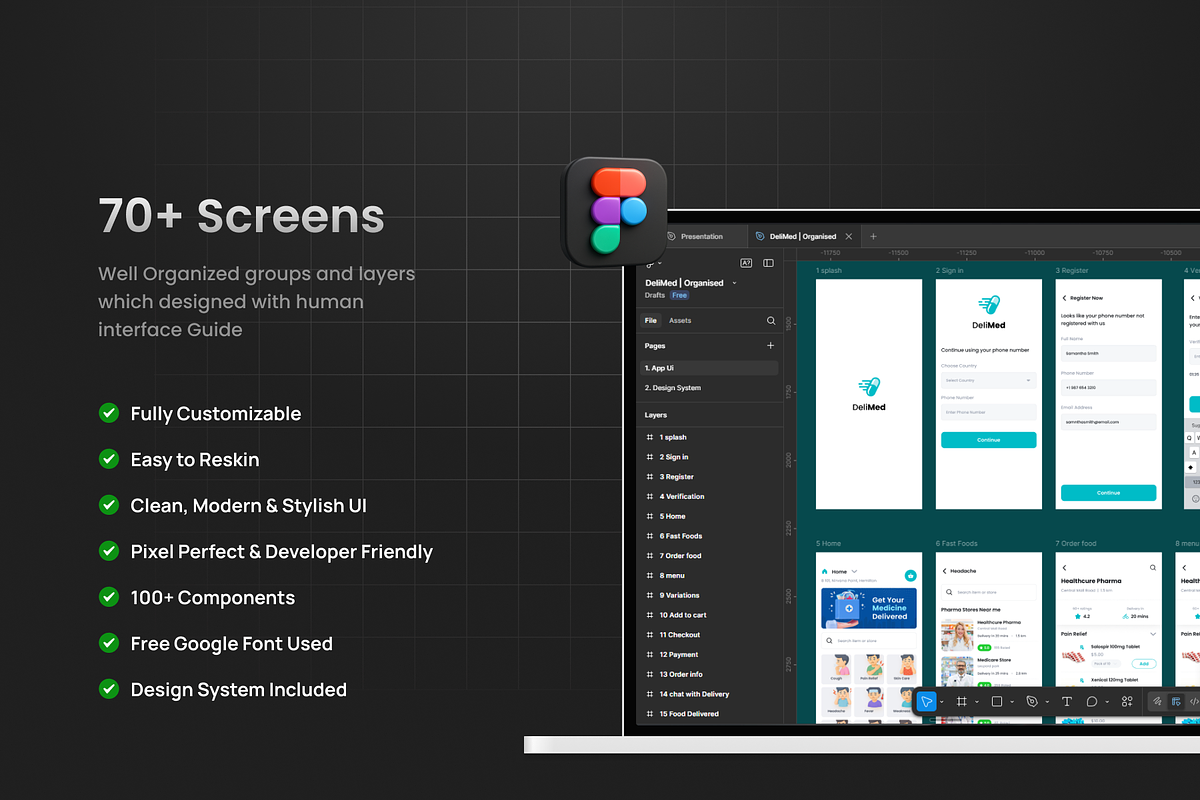The height and width of the screenshot is (800, 1200).
Task: Open Comment tool dropdown arrow
Action: pyautogui.click(x=1107, y=702)
